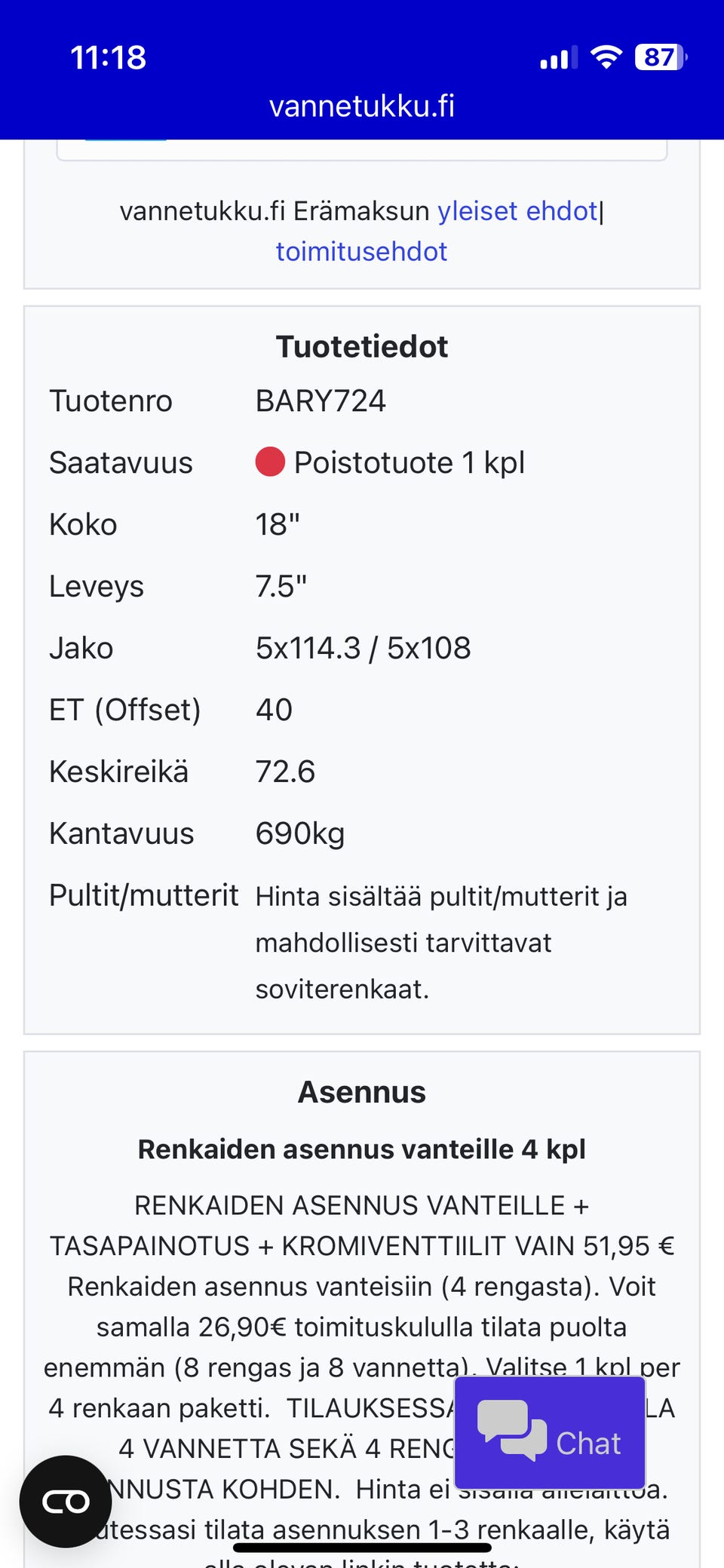
Task: Tap the vannetukku.fi address bar
Action: pos(362,106)
